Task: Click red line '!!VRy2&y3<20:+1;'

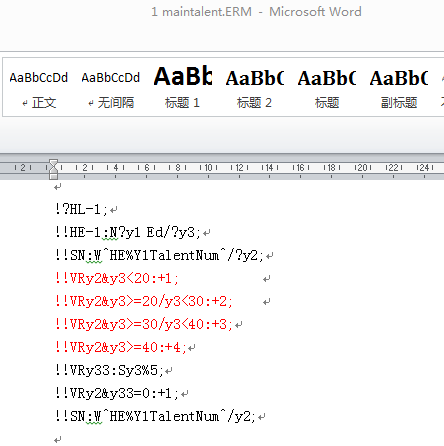Action: click(x=117, y=278)
